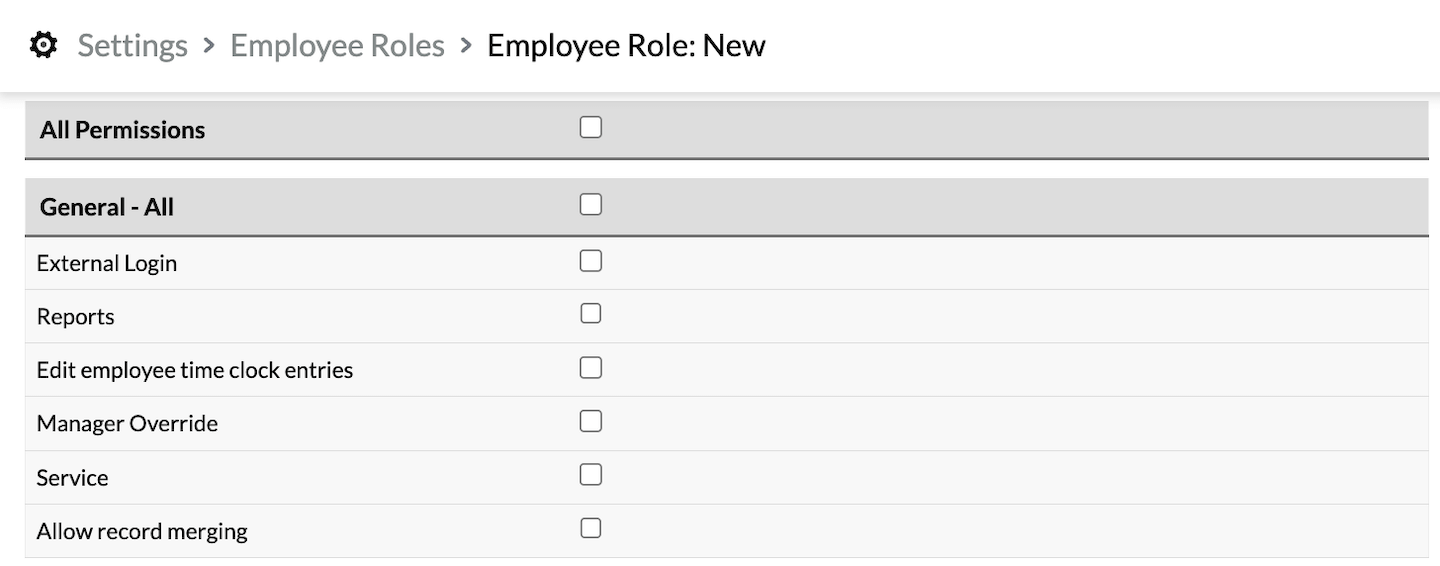Click the Reports row label
The width and height of the screenshot is (1440, 566).
pyautogui.click(x=76, y=317)
